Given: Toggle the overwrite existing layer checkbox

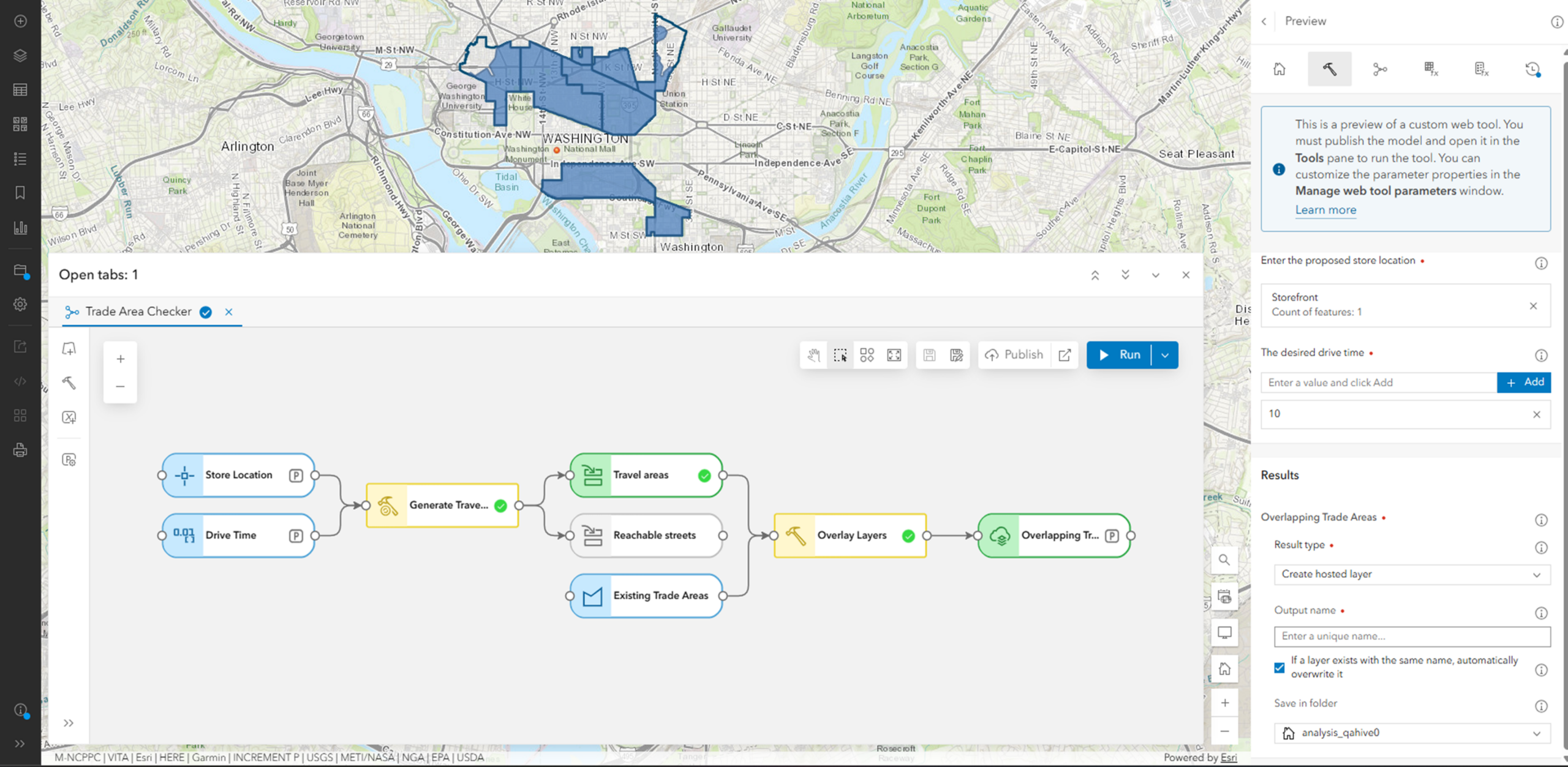Looking at the screenshot, I should point(1280,667).
